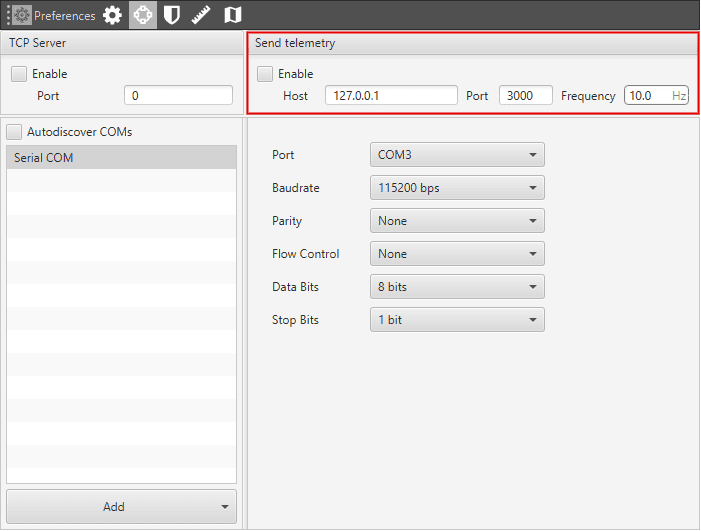The image size is (701, 531).
Task: Click the TCP Server Port field
Action: (x=178, y=96)
